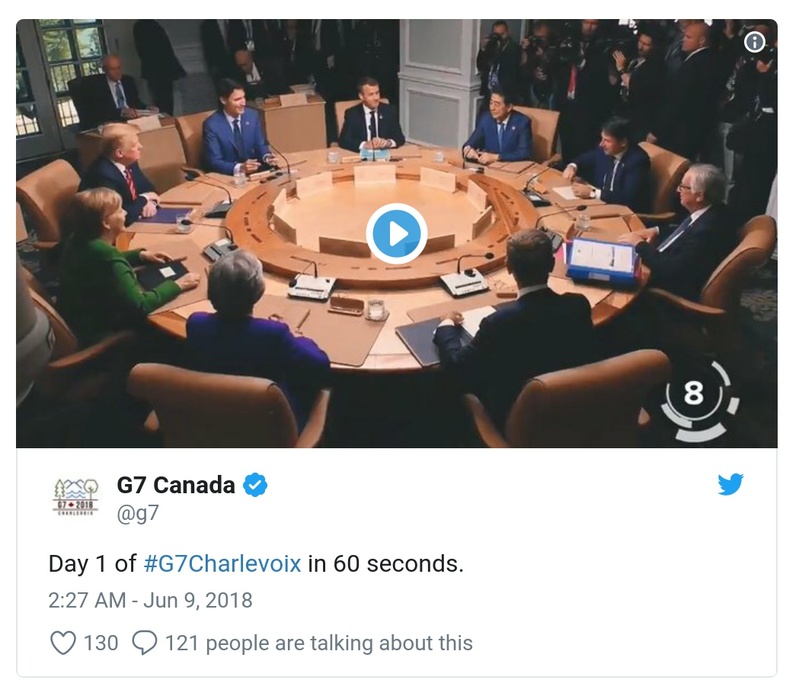The width and height of the screenshot is (799, 696).
Task: Click the @g7 handle
Action: (x=138, y=513)
